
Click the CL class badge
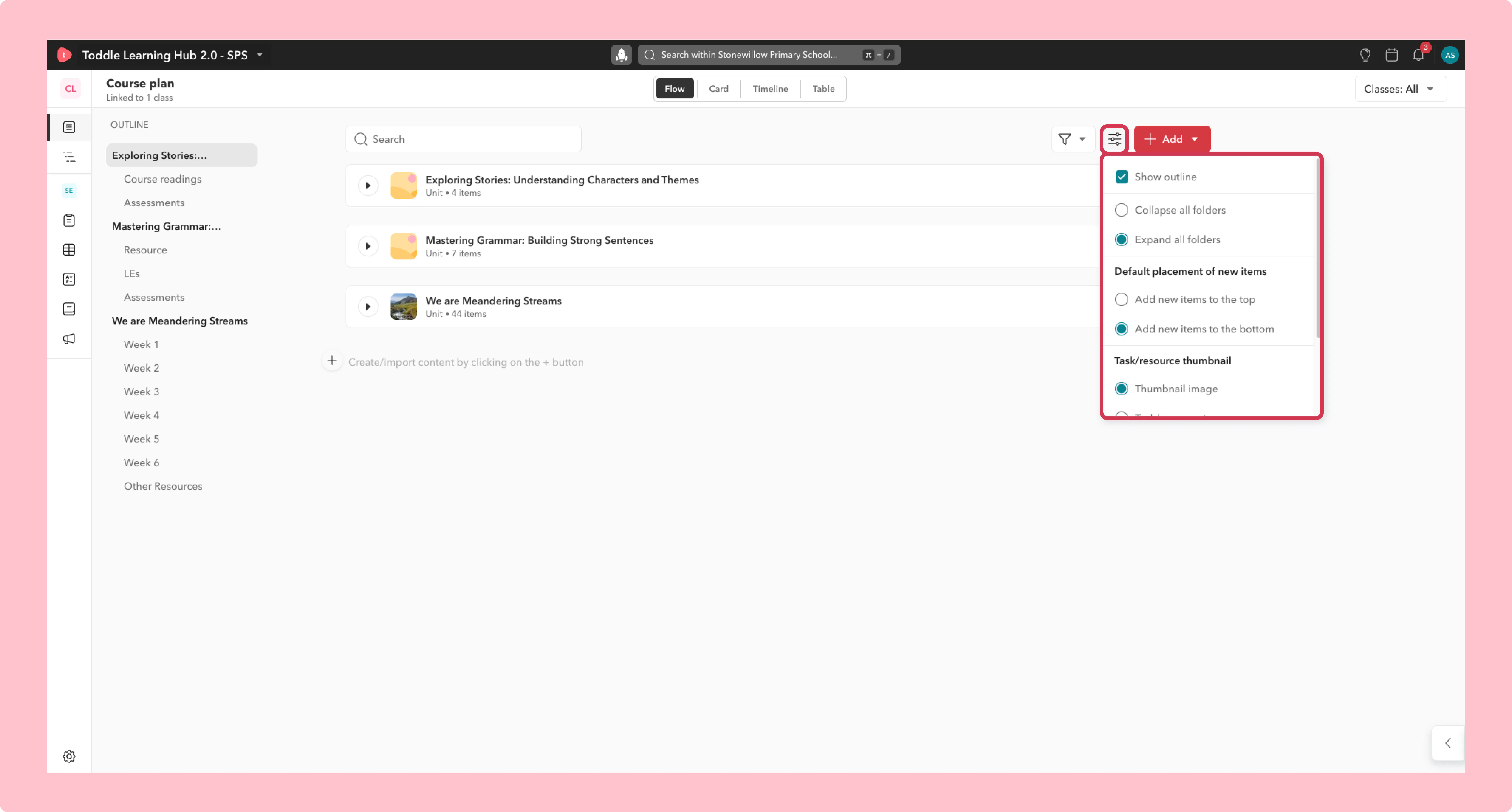[70, 89]
